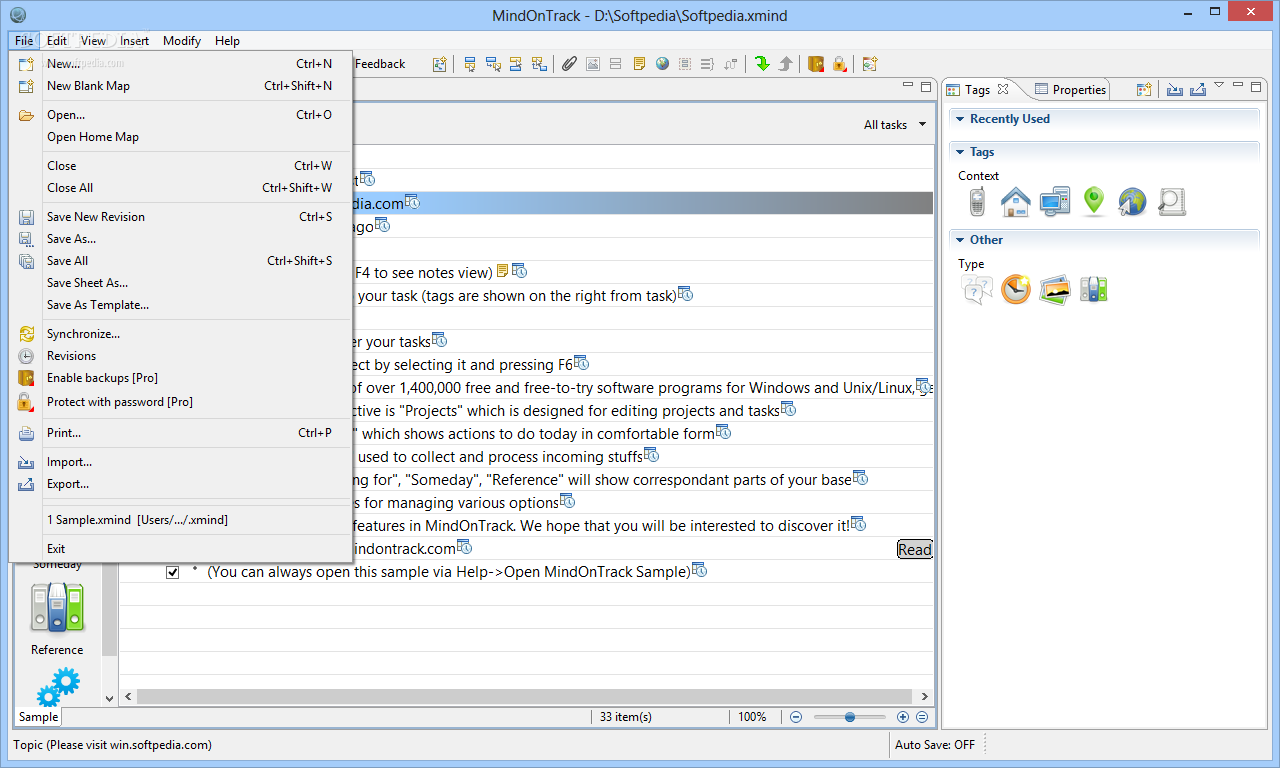The width and height of the screenshot is (1280, 768).
Task: Click Exit in File menu
Action: tap(181, 549)
